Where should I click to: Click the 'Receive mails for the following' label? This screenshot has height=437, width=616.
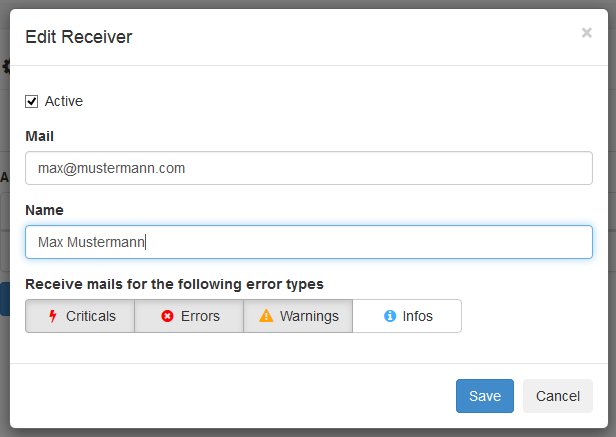[x=174, y=284]
